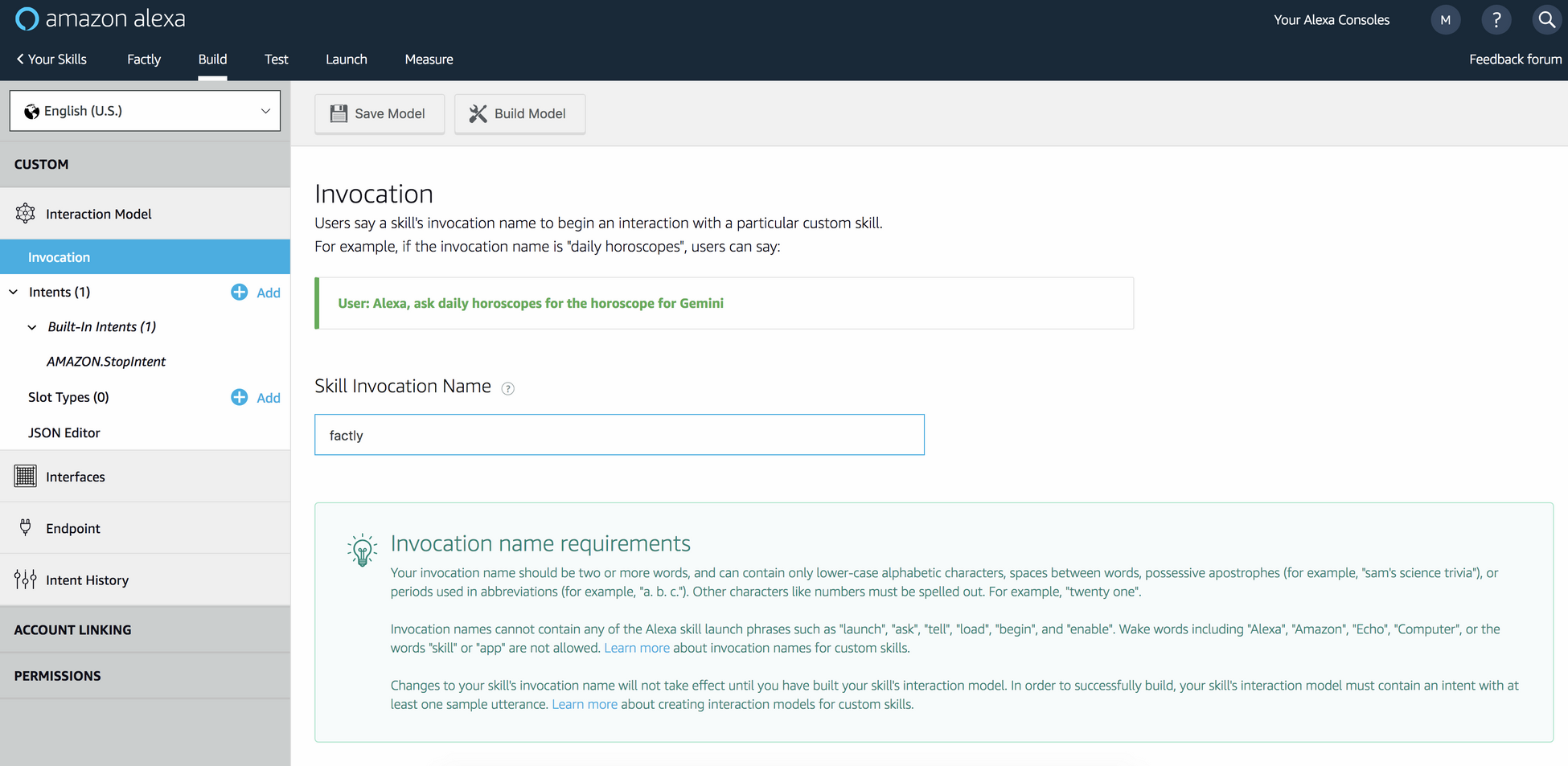The height and width of the screenshot is (766, 1568).
Task: Click the globe icon in language selector
Action: 31,111
